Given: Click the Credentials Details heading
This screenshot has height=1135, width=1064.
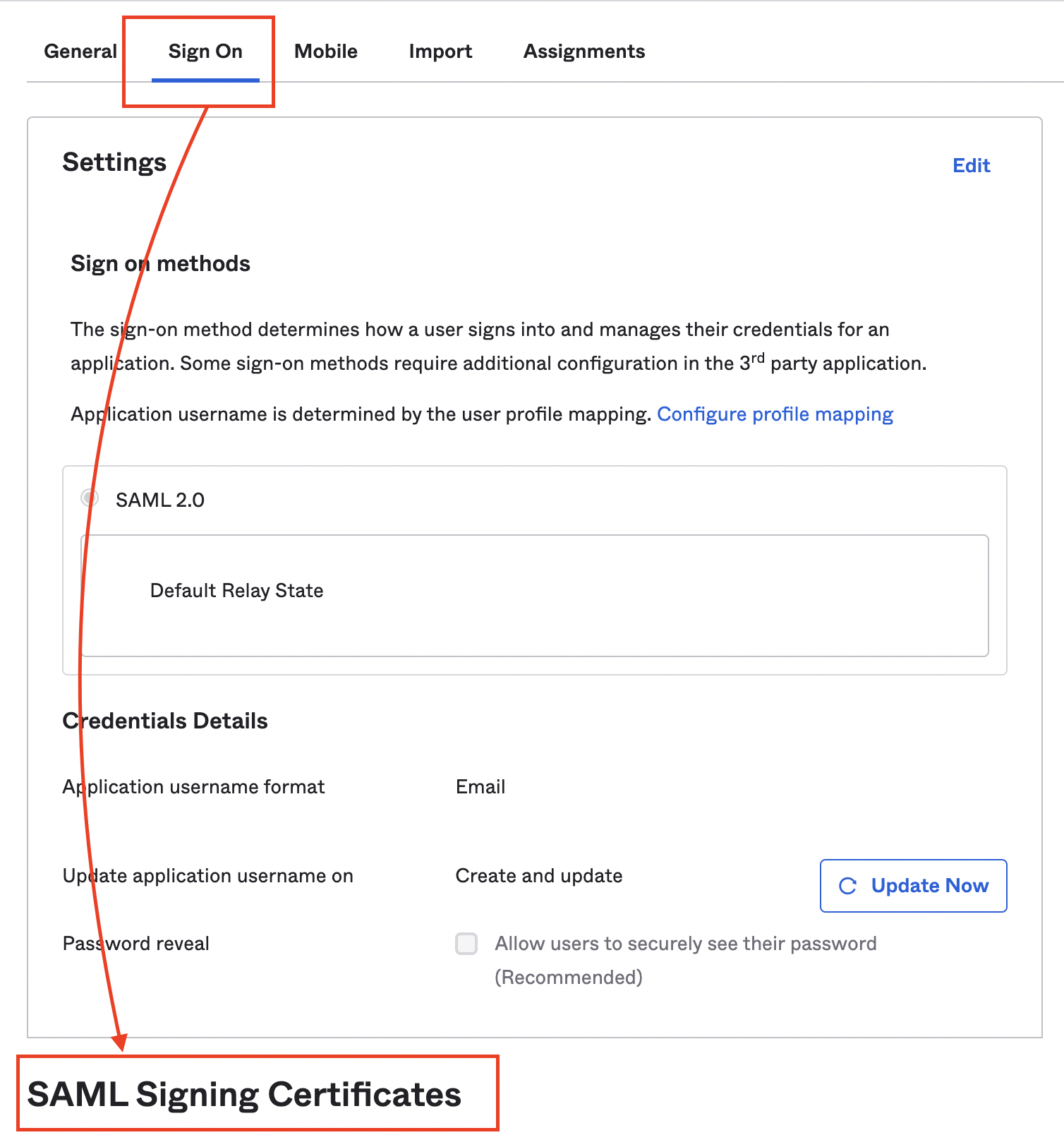Looking at the screenshot, I should (165, 721).
